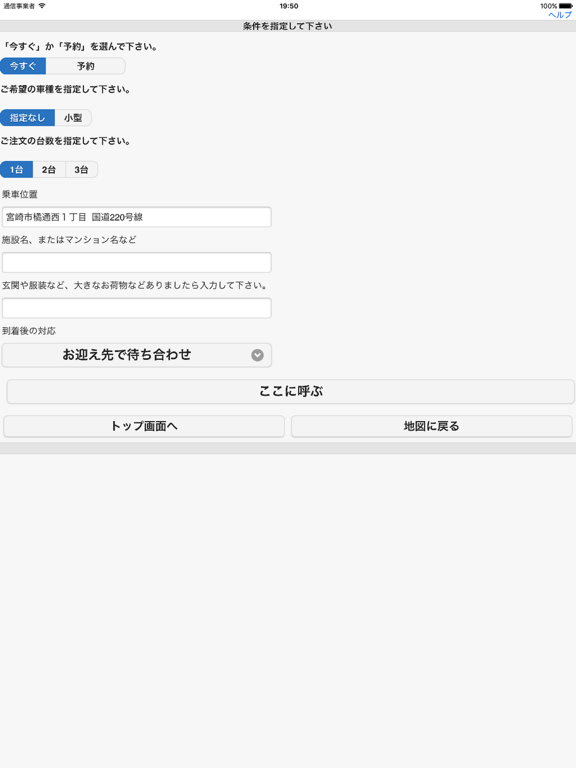Select 2台 vehicle count
Image resolution: width=576 pixels, height=768 pixels.
[x=49, y=169]
